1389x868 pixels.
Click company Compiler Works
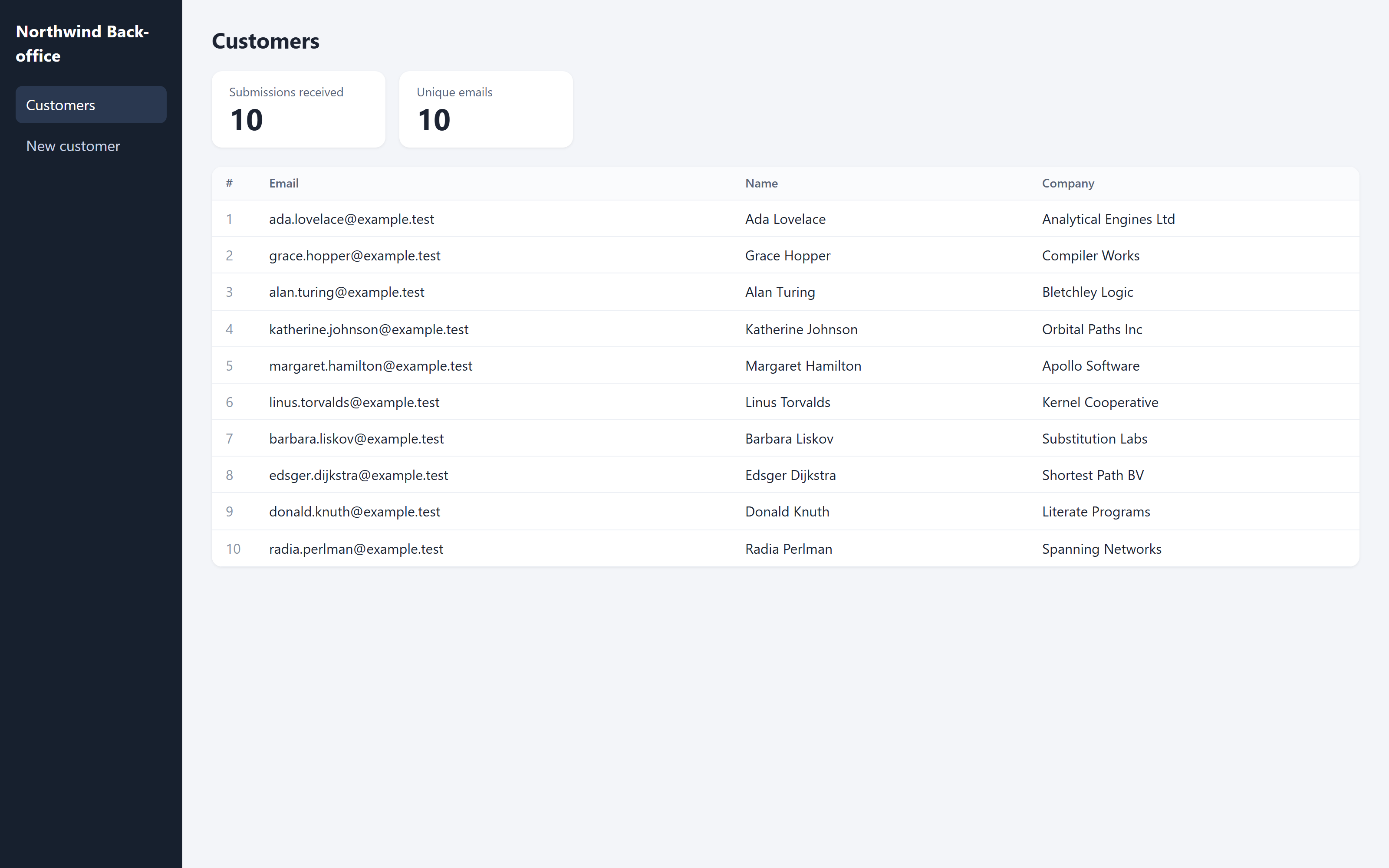pos(1090,256)
